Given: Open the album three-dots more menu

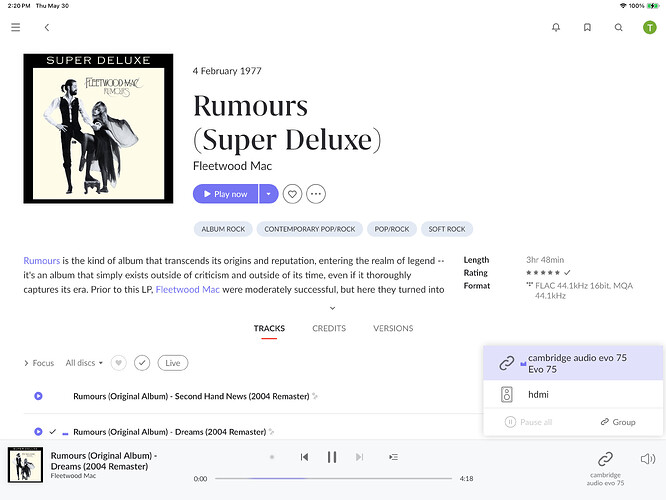Looking at the screenshot, I should tap(316, 194).
